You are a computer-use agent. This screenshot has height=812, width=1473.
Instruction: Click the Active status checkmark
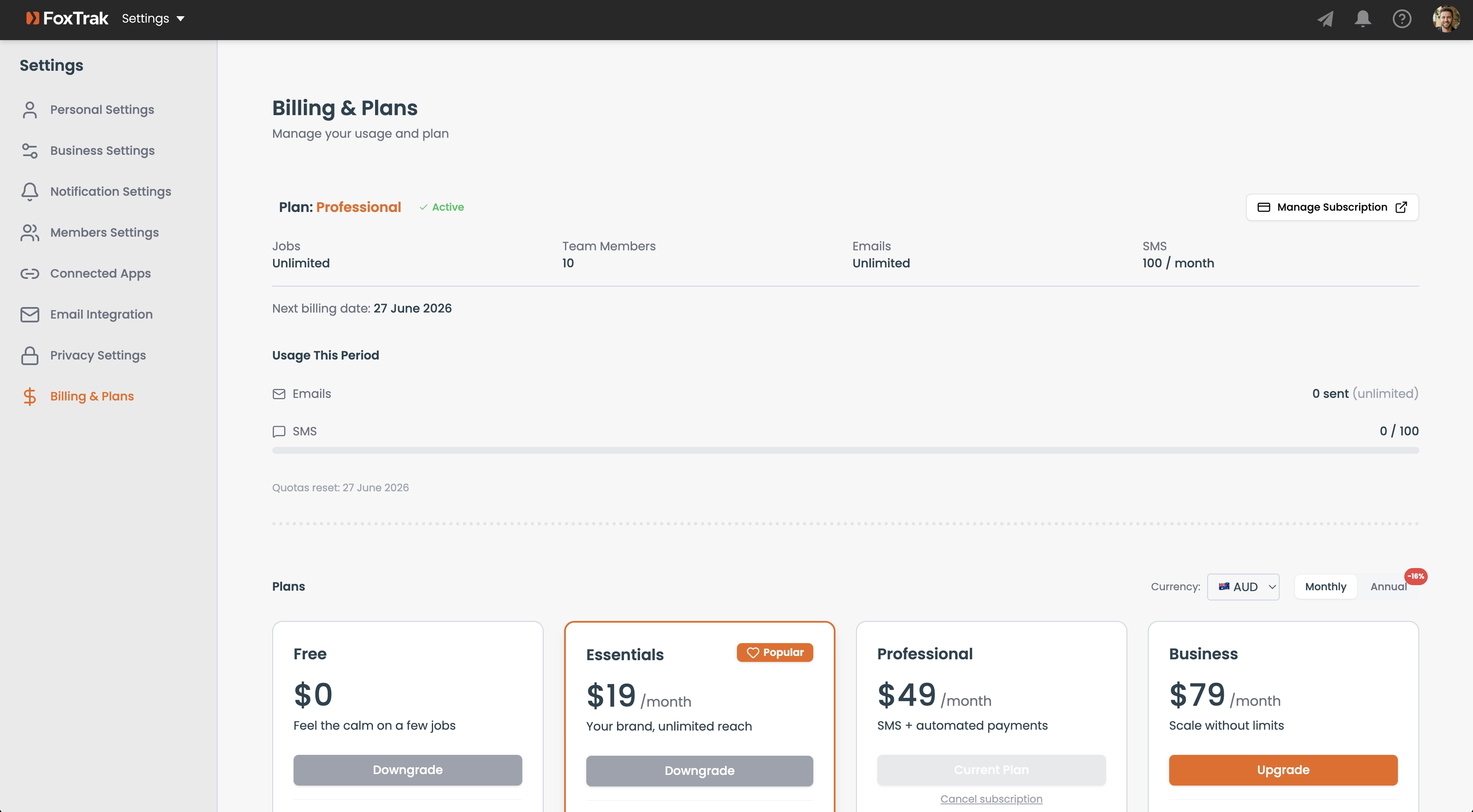[x=423, y=207]
